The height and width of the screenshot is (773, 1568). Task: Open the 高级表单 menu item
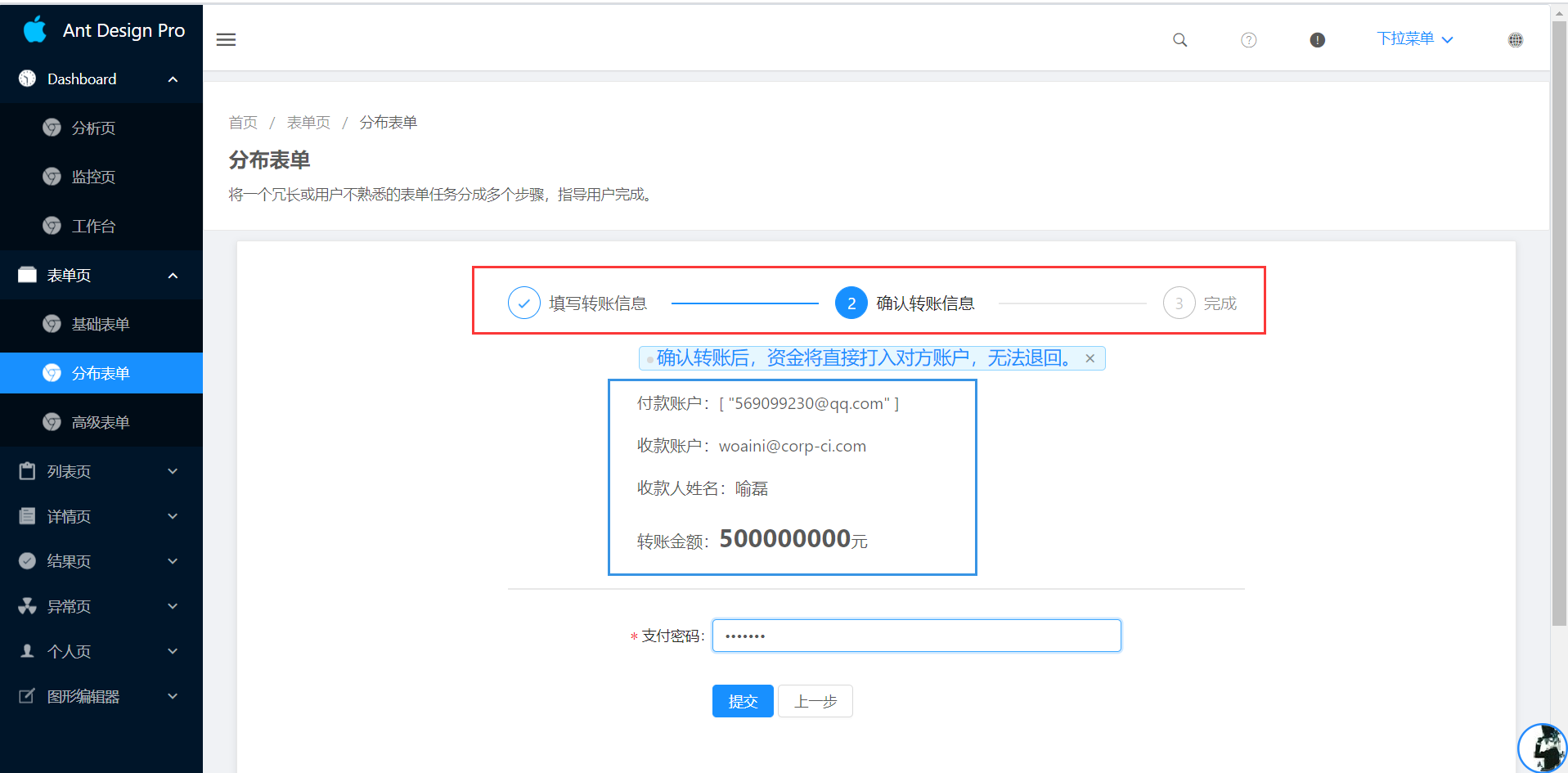(101, 422)
